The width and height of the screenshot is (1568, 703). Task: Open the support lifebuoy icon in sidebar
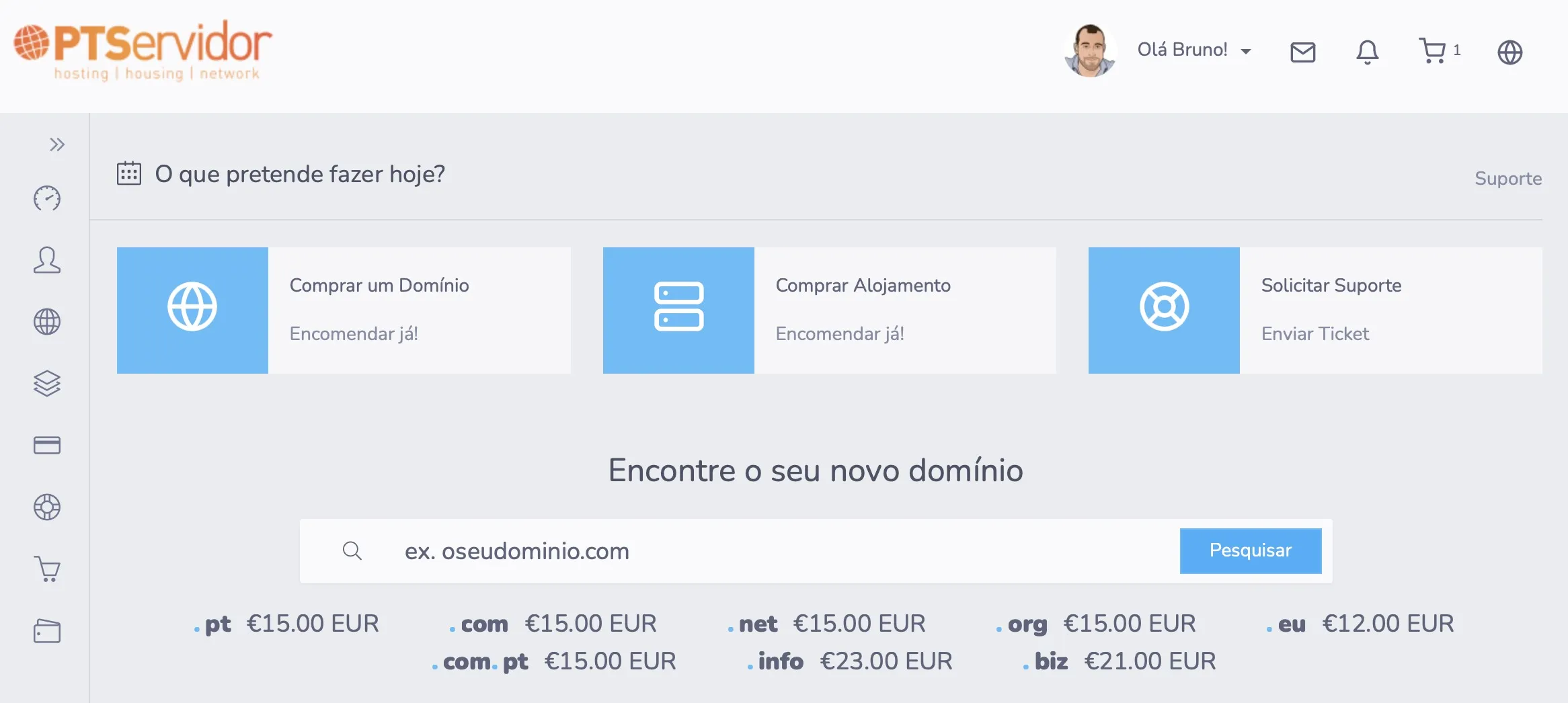pos(47,507)
